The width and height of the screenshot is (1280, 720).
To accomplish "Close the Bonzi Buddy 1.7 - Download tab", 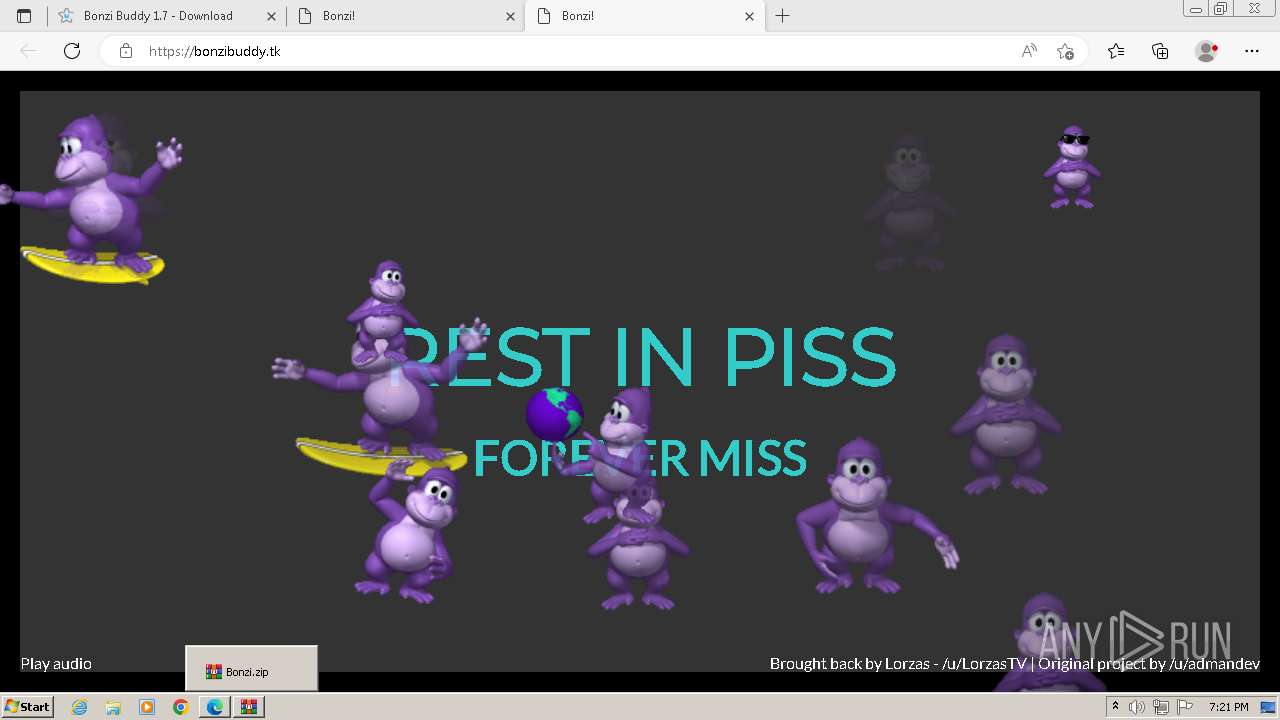I will (271, 16).
